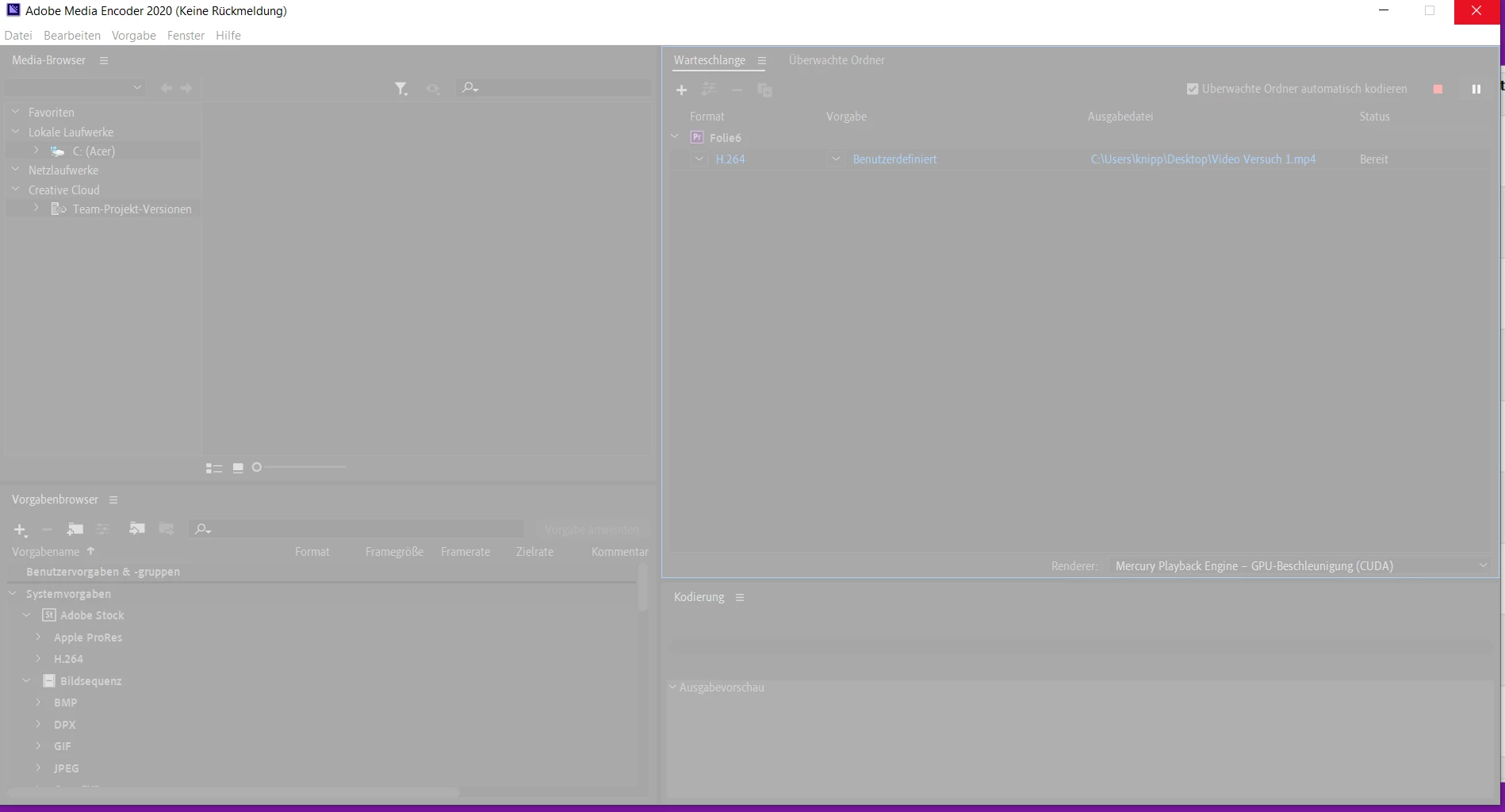This screenshot has width=1505, height=812.
Task: Click the plus icon to create new preset
Action: click(x=21, y=529)
